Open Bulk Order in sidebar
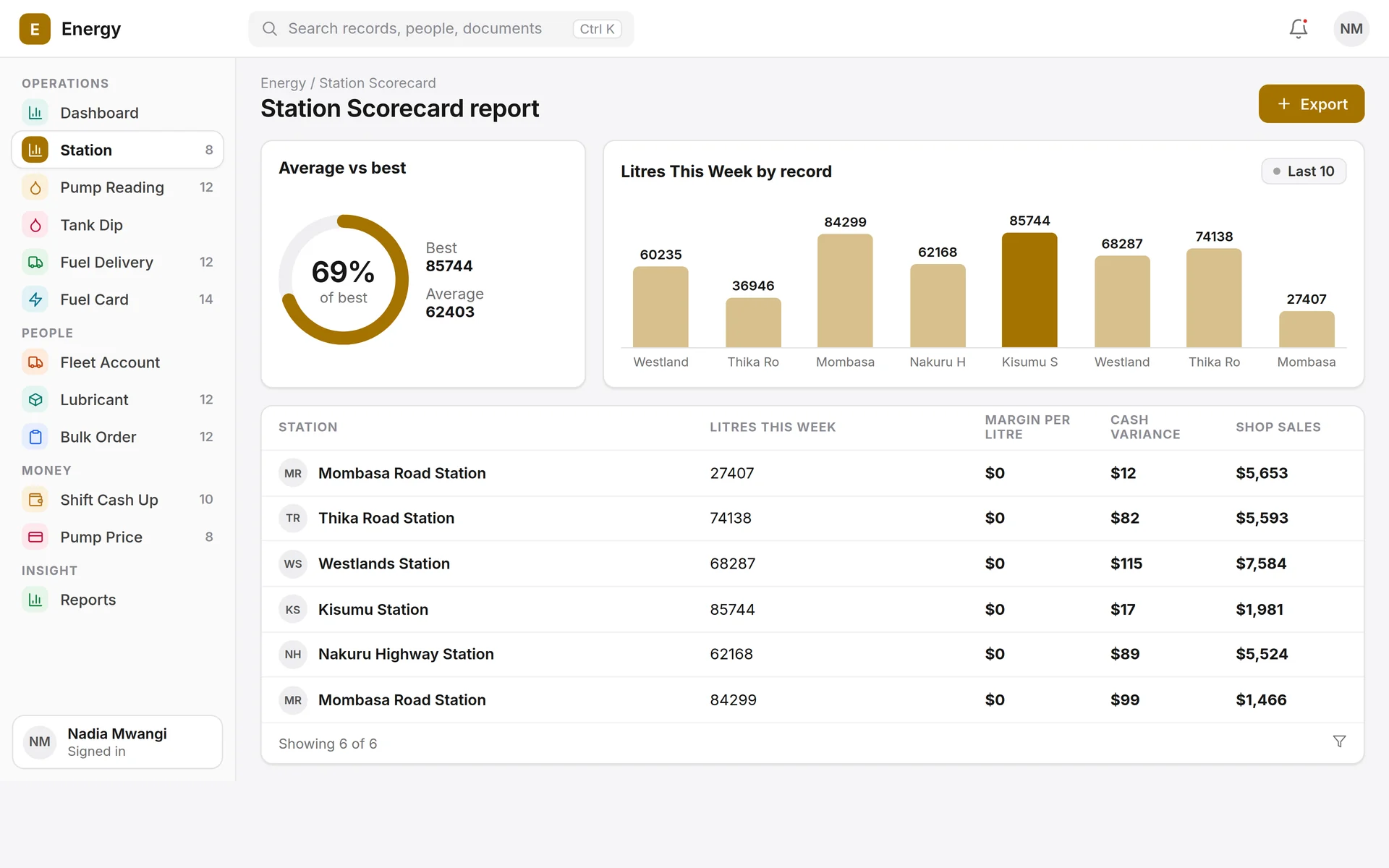Image resolution: width=1389 pixels, height=868 pixels. (x=117, y=437)
